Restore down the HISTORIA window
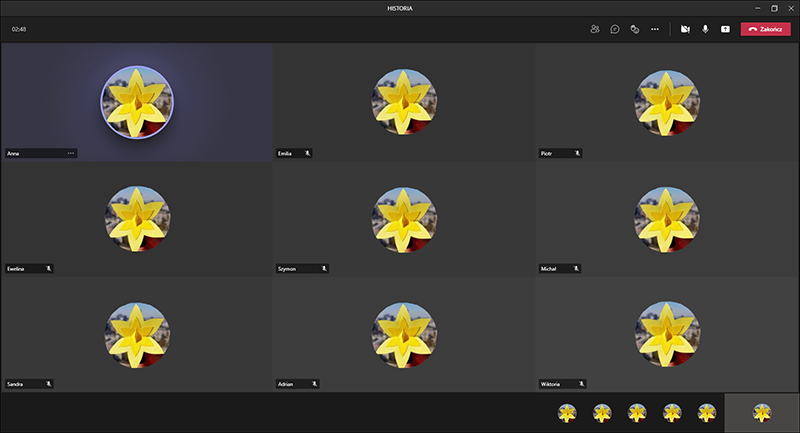 click(x=773, y=8)
